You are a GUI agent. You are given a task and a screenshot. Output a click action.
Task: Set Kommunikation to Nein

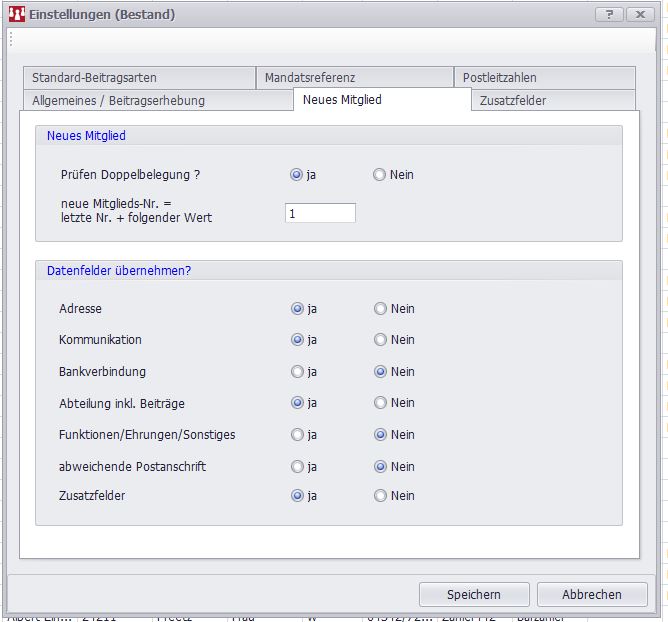click(x=380, y=340)
